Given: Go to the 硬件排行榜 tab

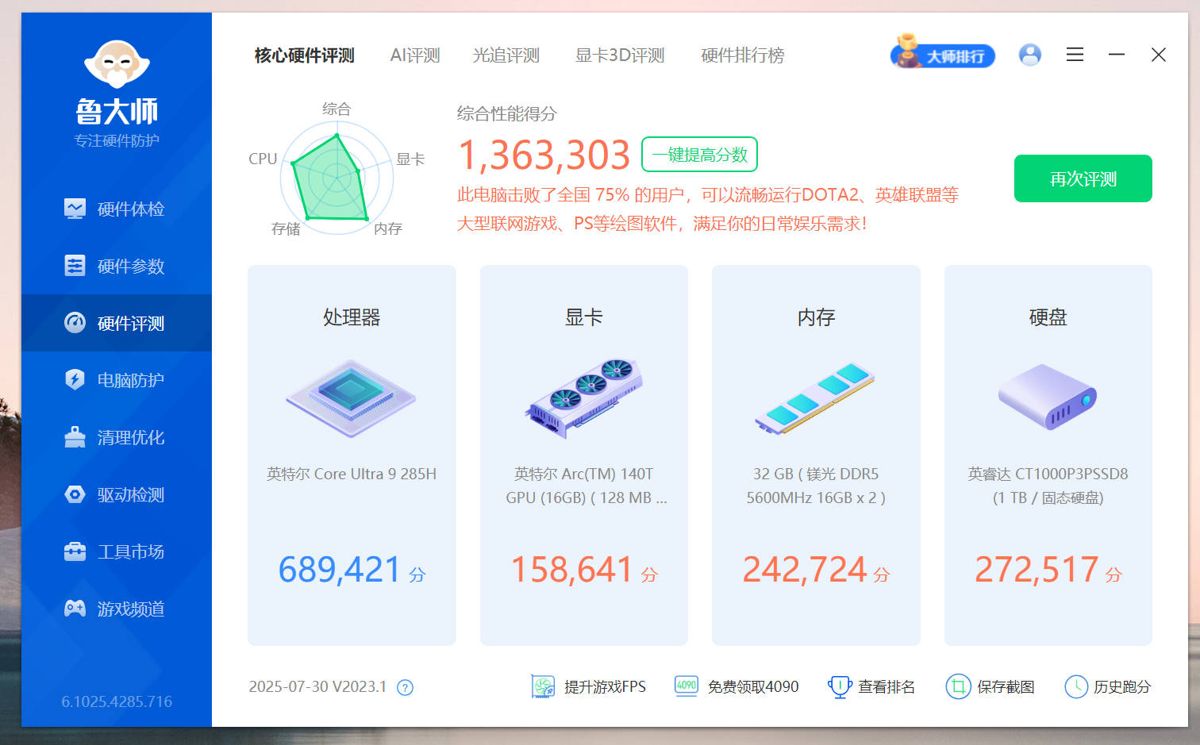Looking at the screenshot, I should click(743, 56).
